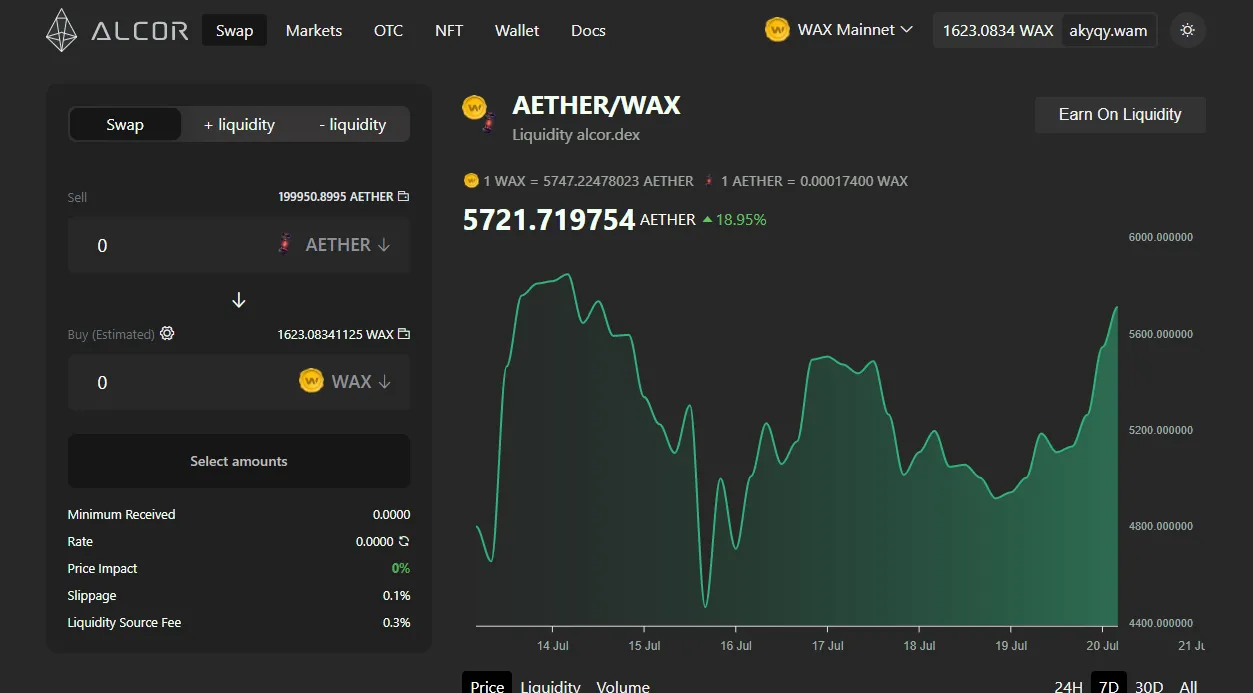Open NFT in the top navigation
The image size is (1253, 693).
449,30
